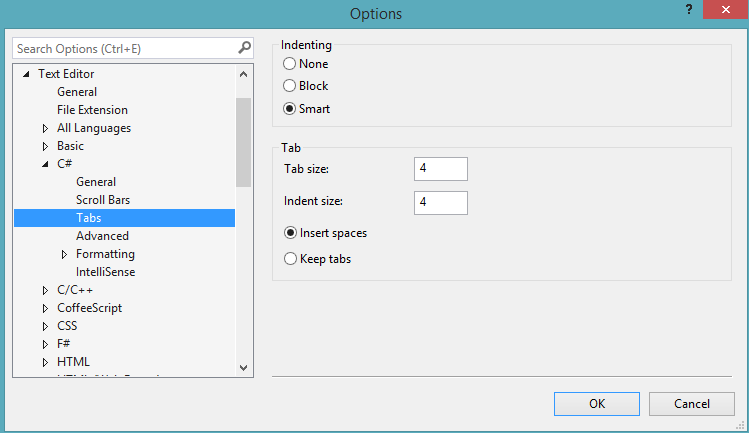The height and width of the screenshot is (433, 749).
Task: Select Block indenting radio button
Action: click(290, 86)
